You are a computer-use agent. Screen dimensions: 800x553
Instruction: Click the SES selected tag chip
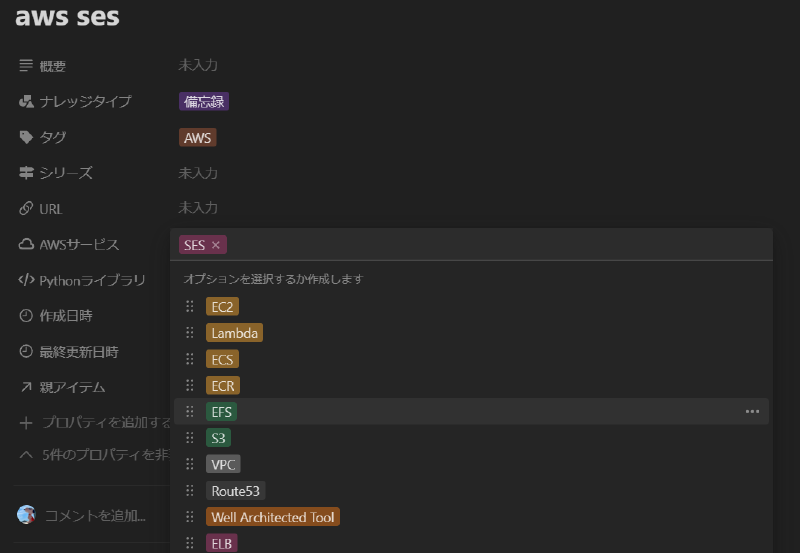tap(203, 245)
